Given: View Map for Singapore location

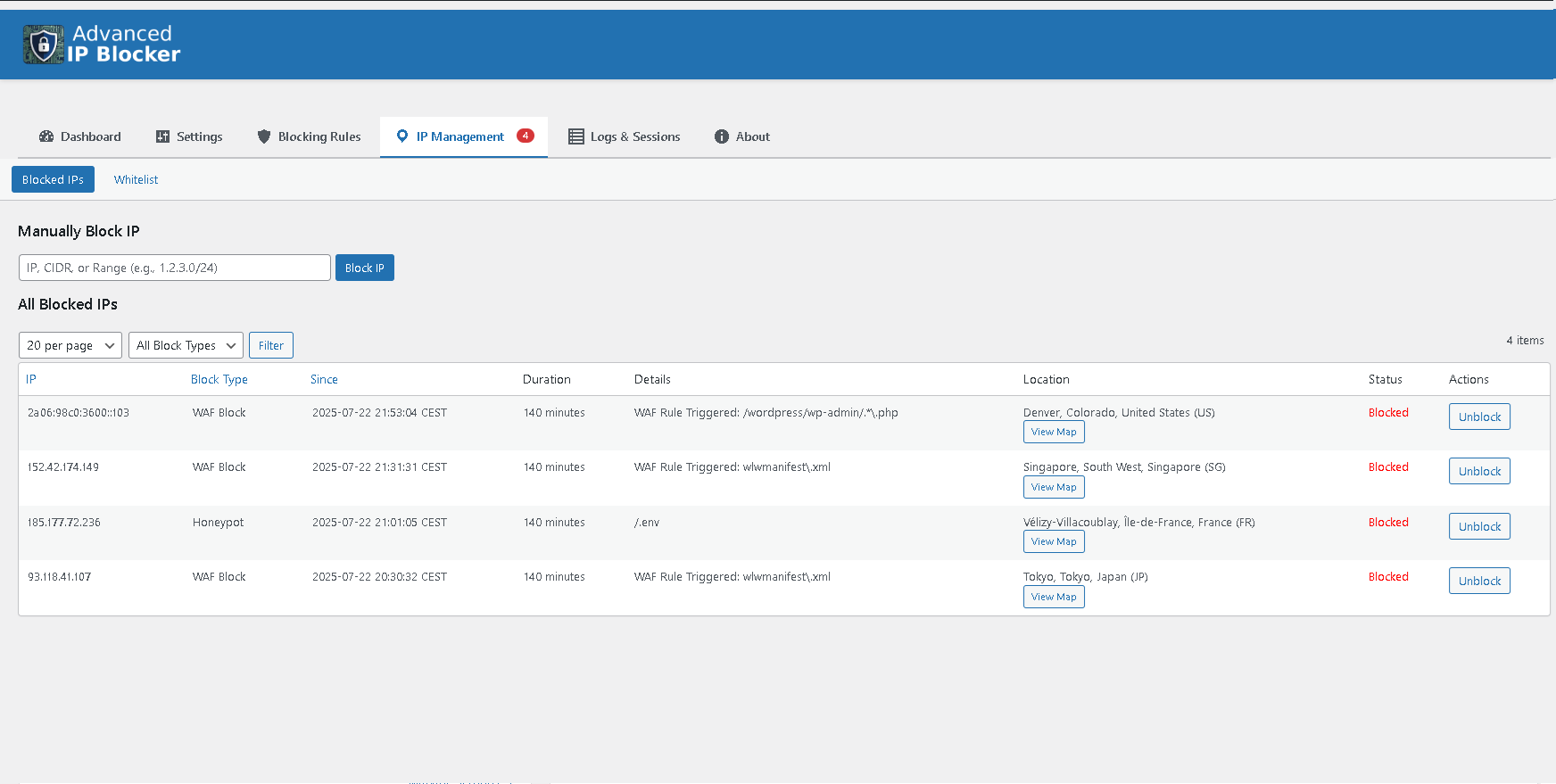Looking at the screenshot, I should point(1054,487).
